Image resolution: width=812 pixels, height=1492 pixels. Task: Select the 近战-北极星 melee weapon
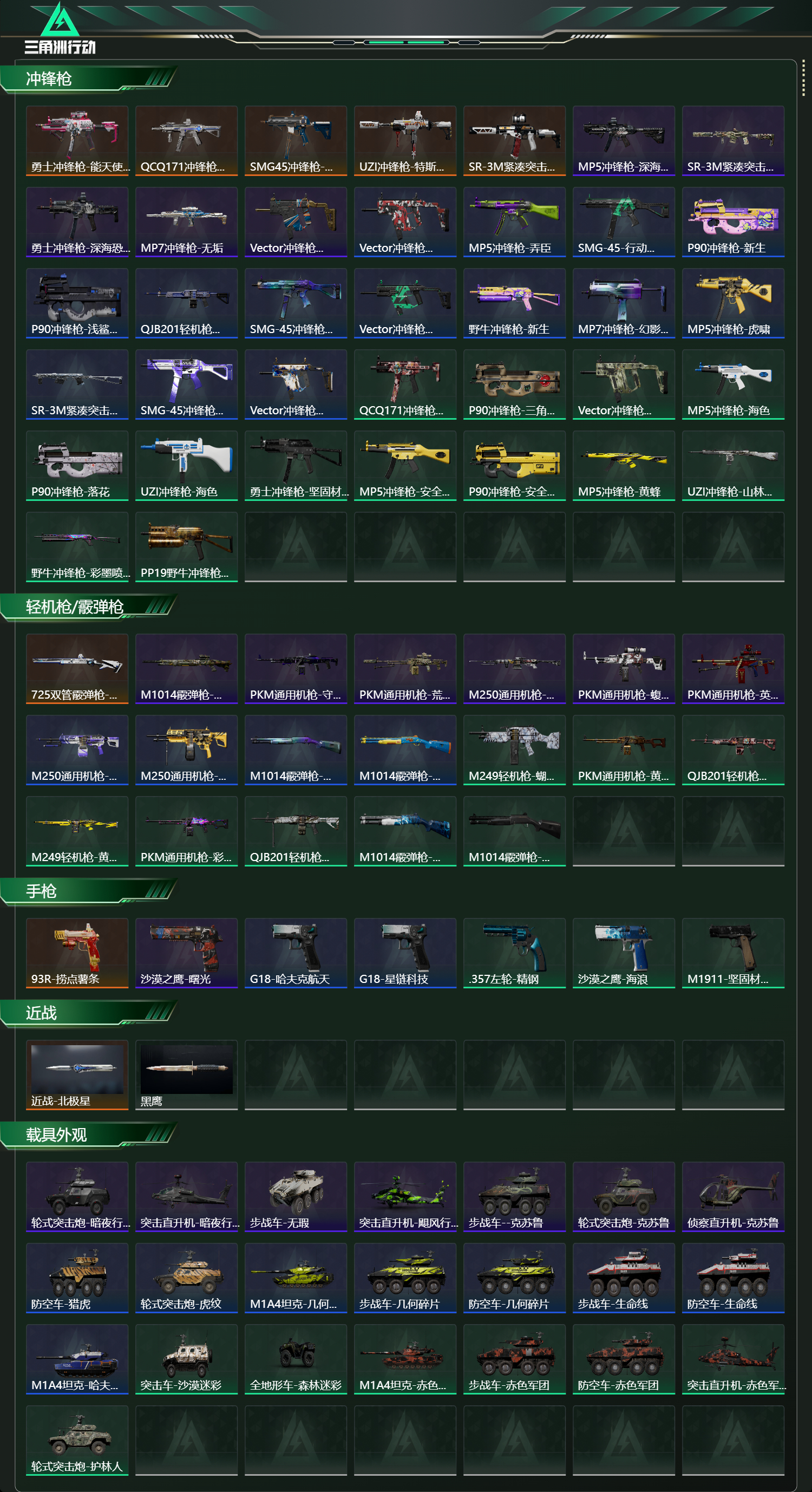point(77,1074)
